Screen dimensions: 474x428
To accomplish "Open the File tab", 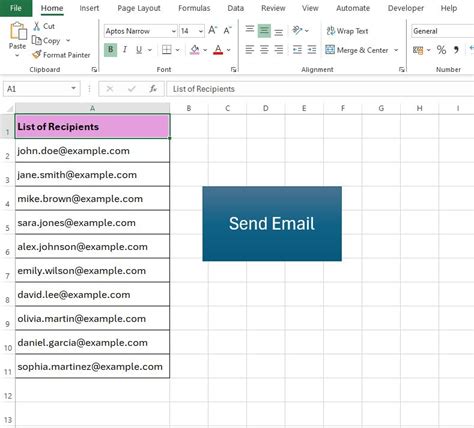I will pos(16,8).
